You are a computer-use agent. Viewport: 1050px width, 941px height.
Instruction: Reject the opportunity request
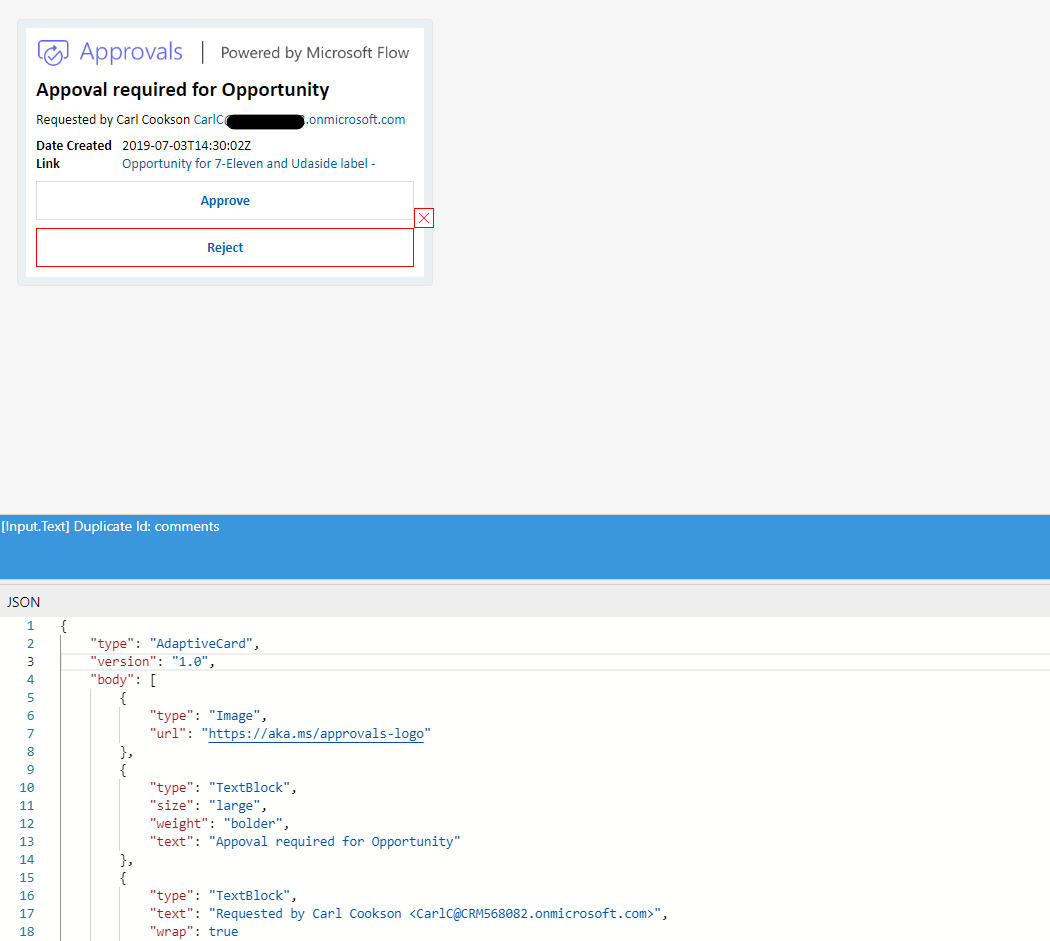click(x=225, y=247)
